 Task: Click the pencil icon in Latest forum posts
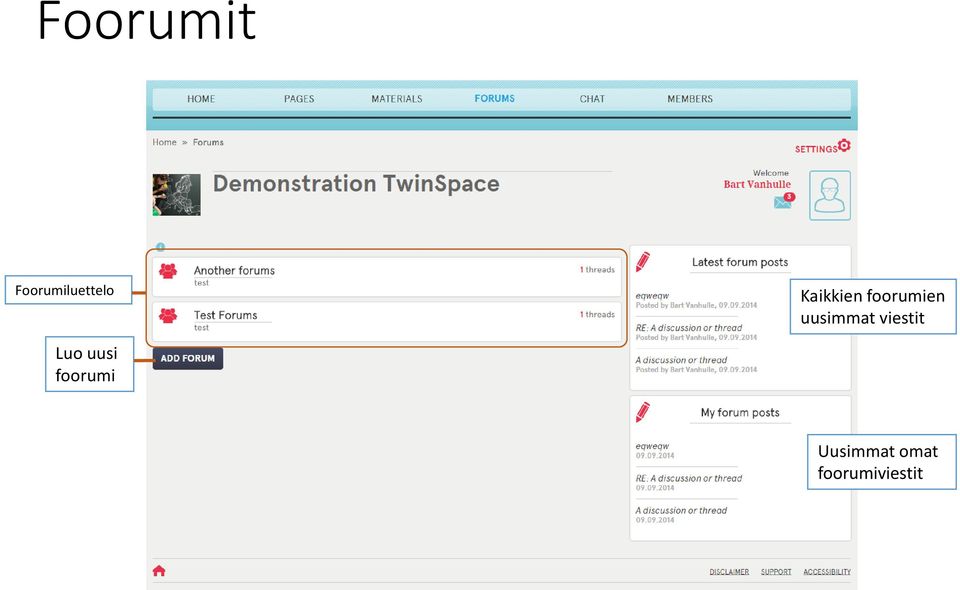pyautogui.click(x=643, y=261)
